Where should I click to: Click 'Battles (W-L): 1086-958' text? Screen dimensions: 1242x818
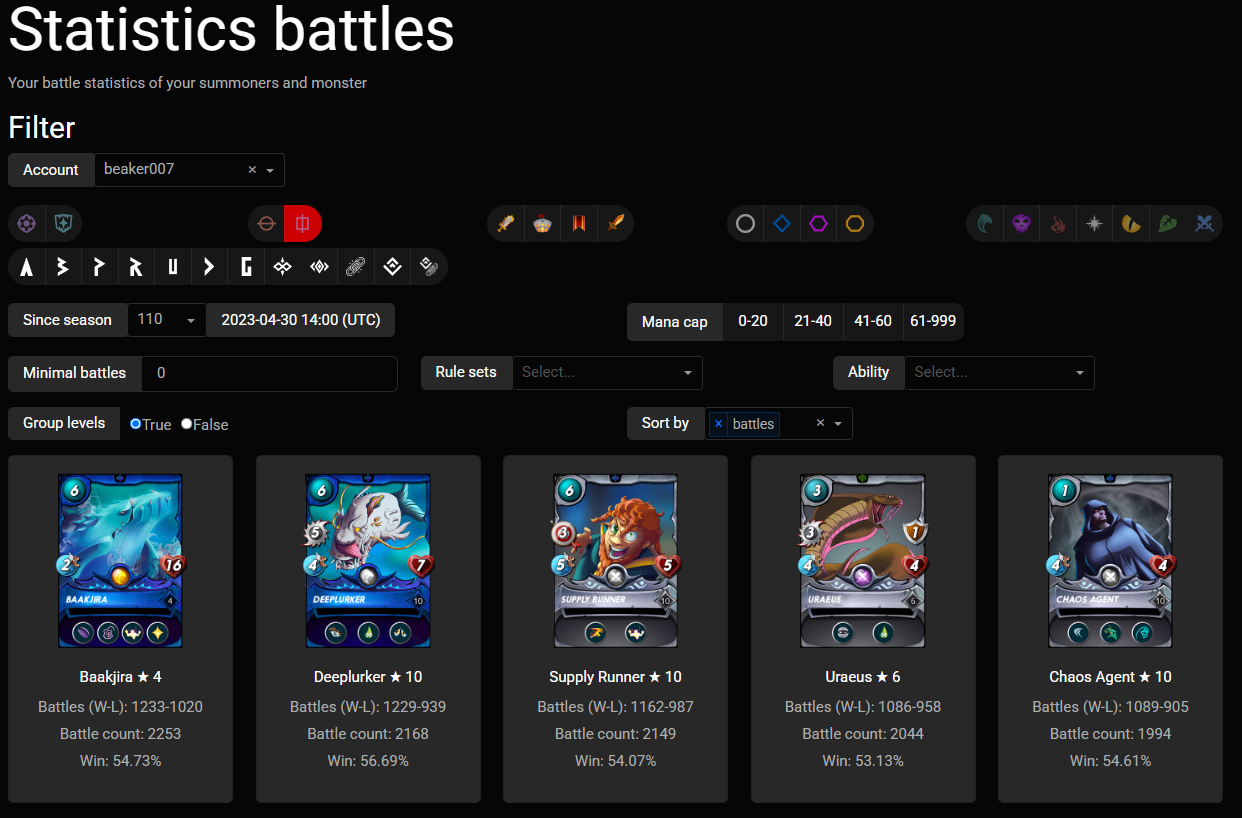click(863, 707)
